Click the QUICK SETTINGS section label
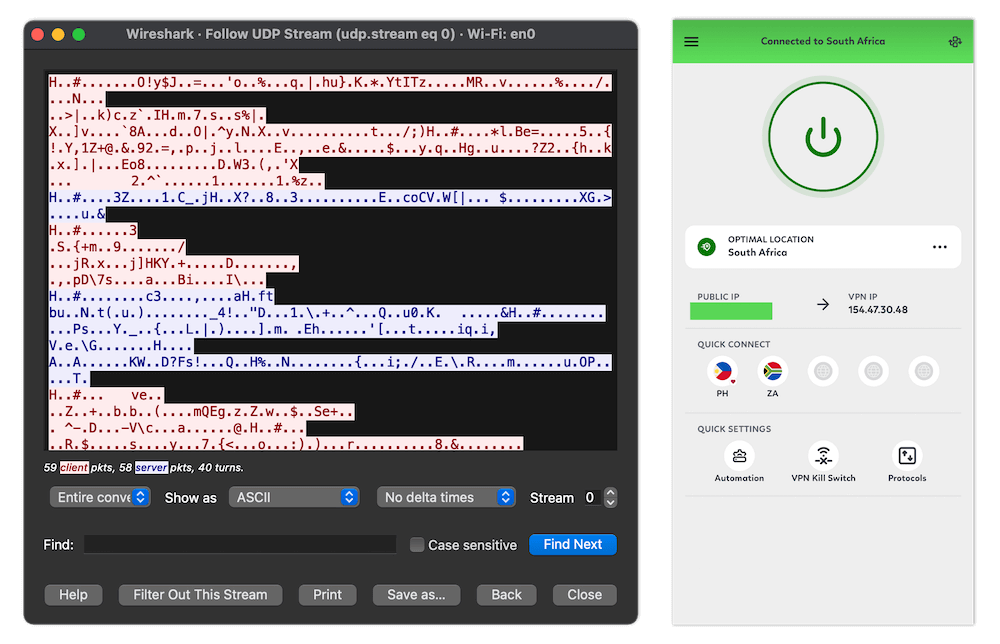Image resolution: width=1000 pixels, height=644 pixels. pyautogui.click(x=734, y=429)
